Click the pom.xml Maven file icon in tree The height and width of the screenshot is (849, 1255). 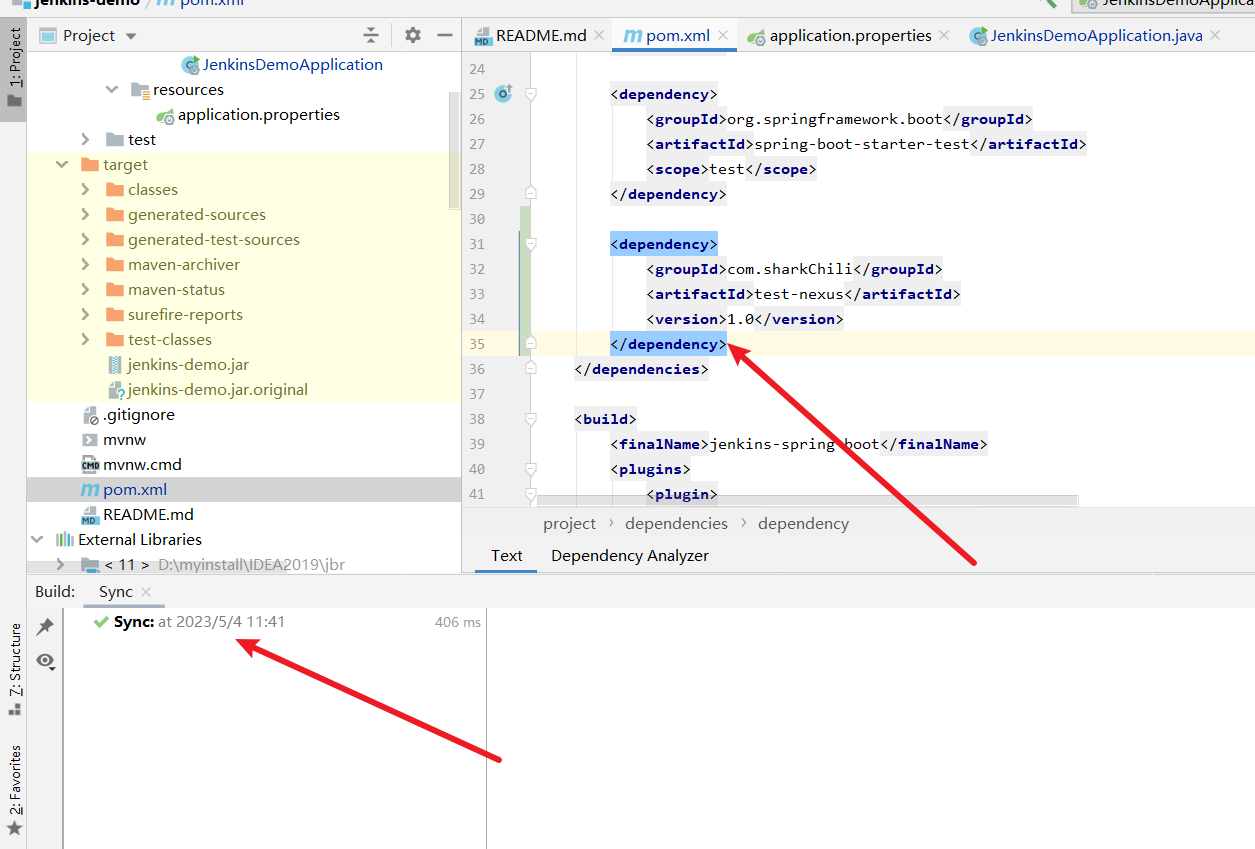pos(89,490)
